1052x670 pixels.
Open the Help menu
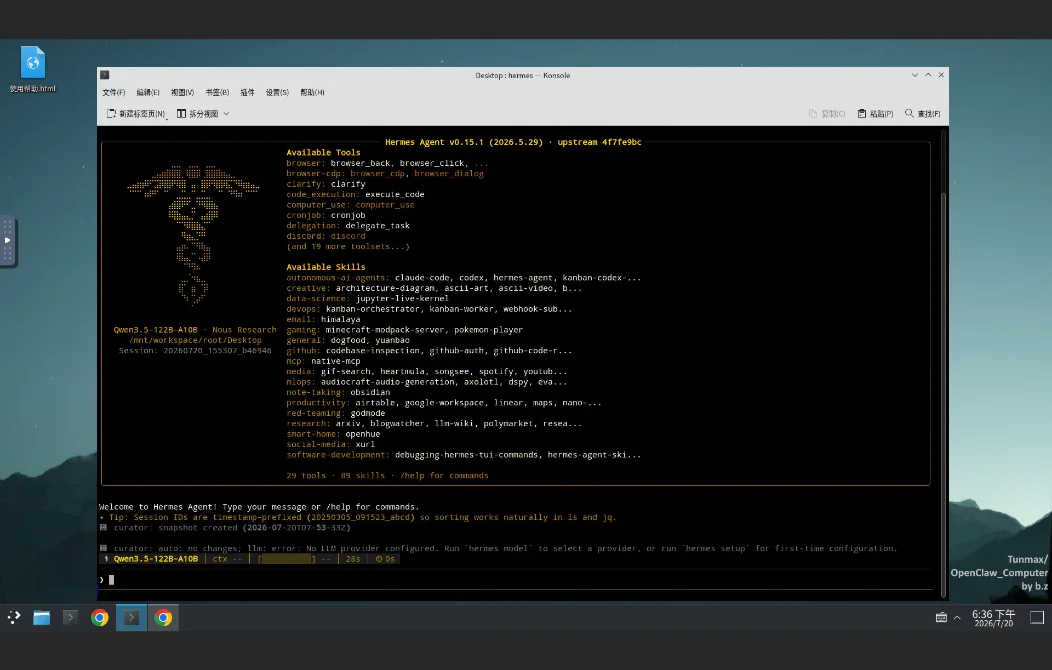(x=312, y=93)
